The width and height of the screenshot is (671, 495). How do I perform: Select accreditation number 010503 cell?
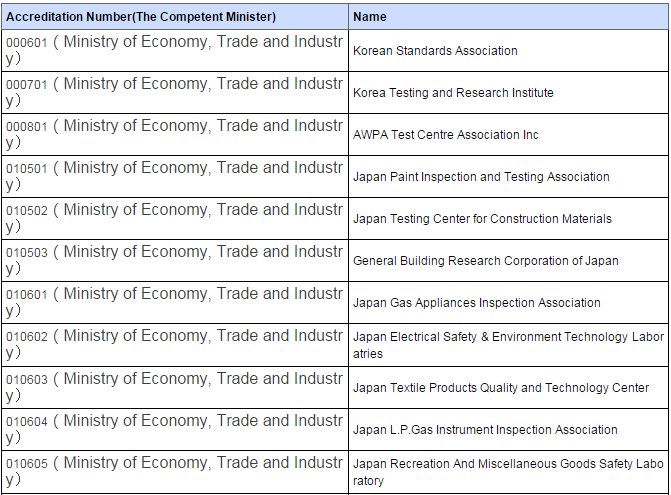[175, 260]
